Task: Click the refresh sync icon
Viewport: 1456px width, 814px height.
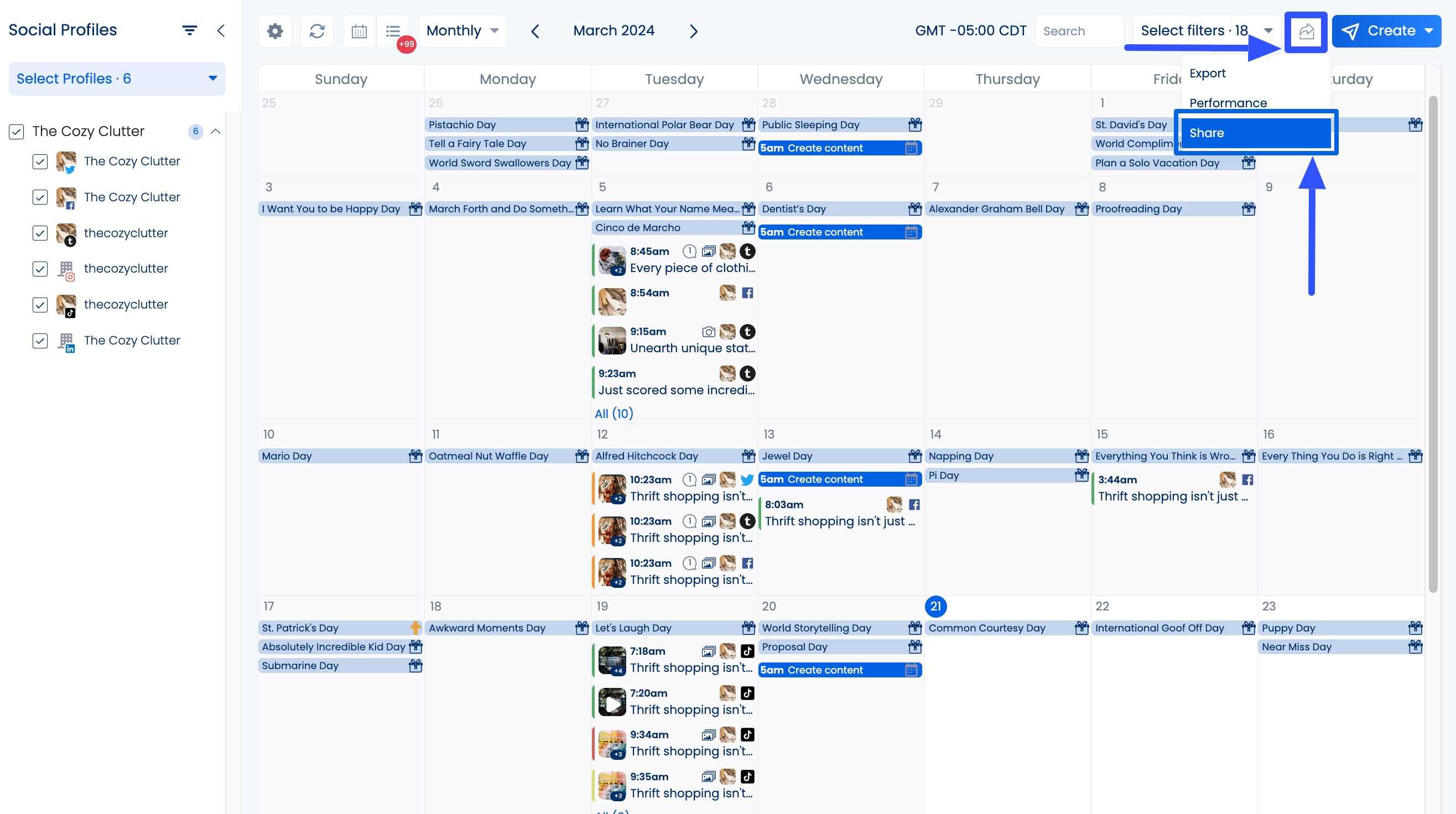Action: 316,30
